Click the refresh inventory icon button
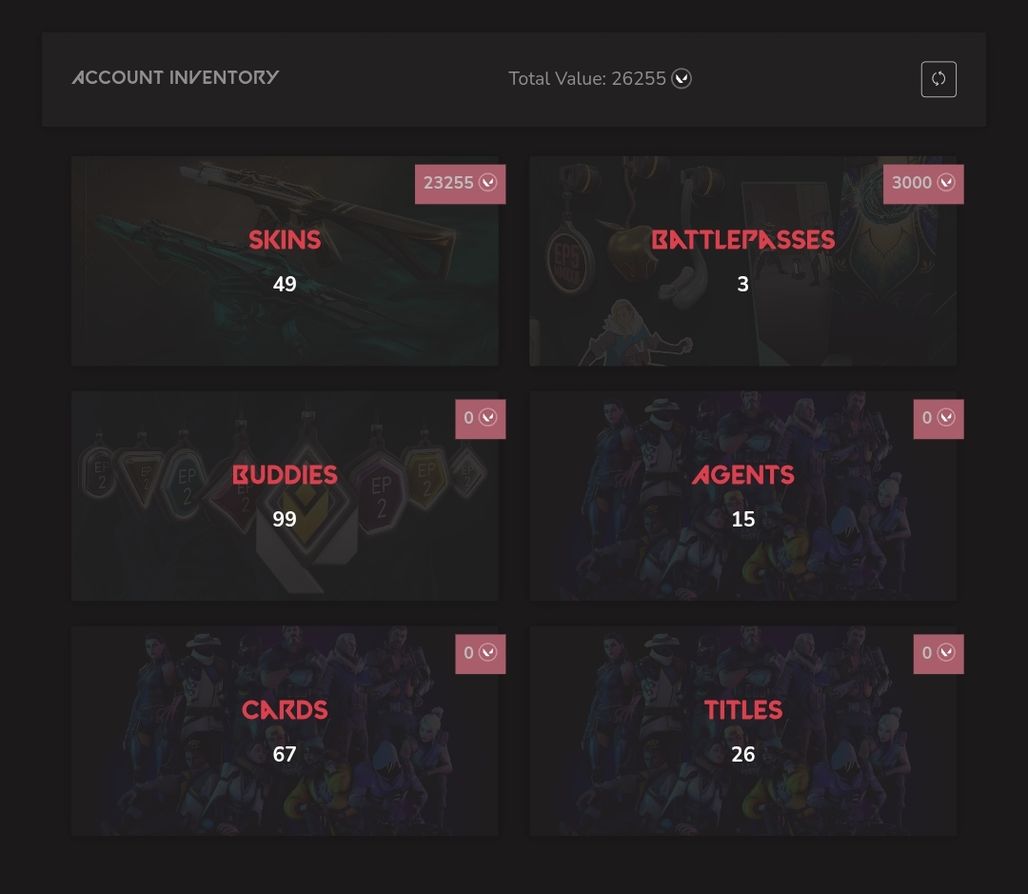Screen dimensions: 1028x894 (x=938, y=79)
